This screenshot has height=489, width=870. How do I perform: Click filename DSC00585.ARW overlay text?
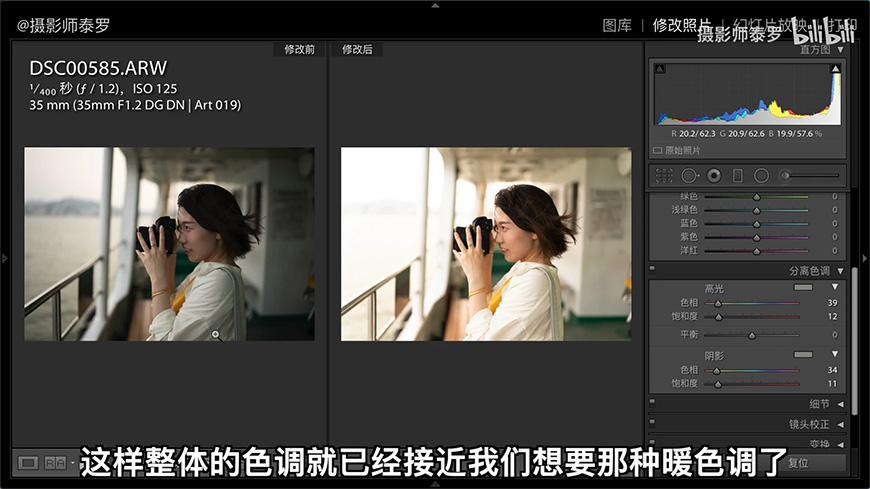(x=98, y=68)
